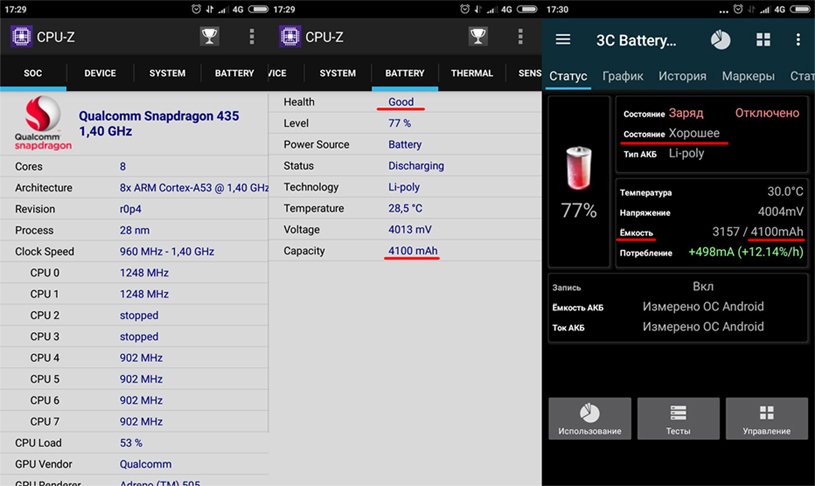Switch to the THERMAL tab
This screenshot has width=815, height=486.
(472, 73)
